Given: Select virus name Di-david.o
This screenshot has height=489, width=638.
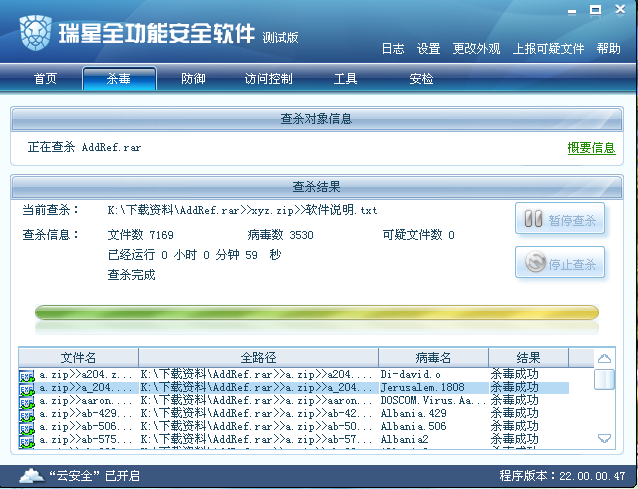Looking at the screenshot, I should click(x=410, y=374).
